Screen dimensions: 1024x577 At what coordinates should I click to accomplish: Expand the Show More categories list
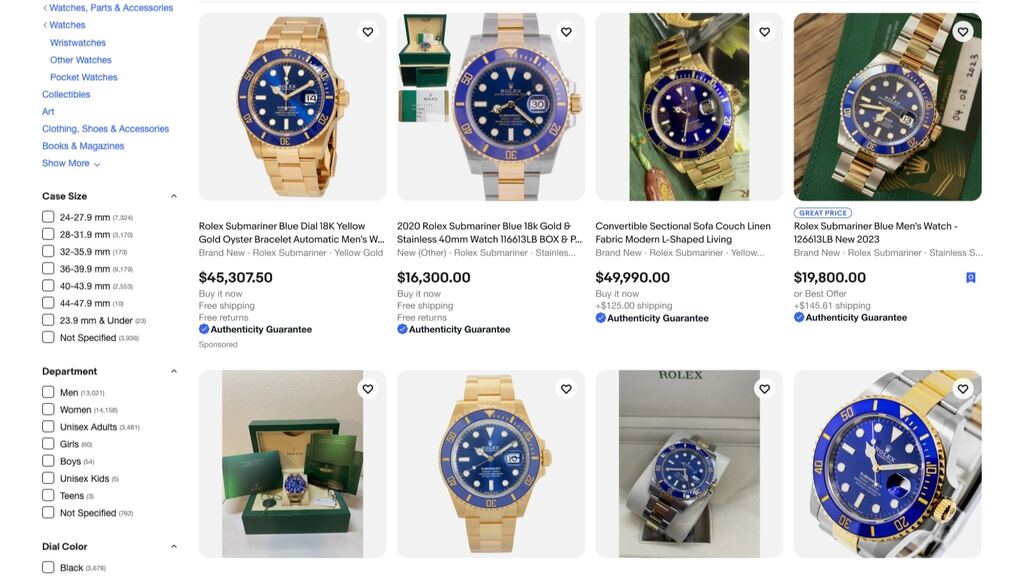click(x=67, y=161)
